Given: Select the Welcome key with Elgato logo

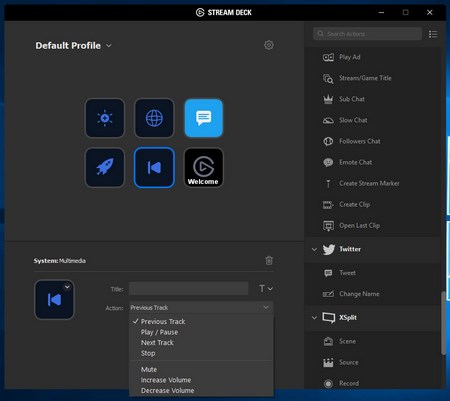Looking at the screenshot, I should [x=204, y=167].
